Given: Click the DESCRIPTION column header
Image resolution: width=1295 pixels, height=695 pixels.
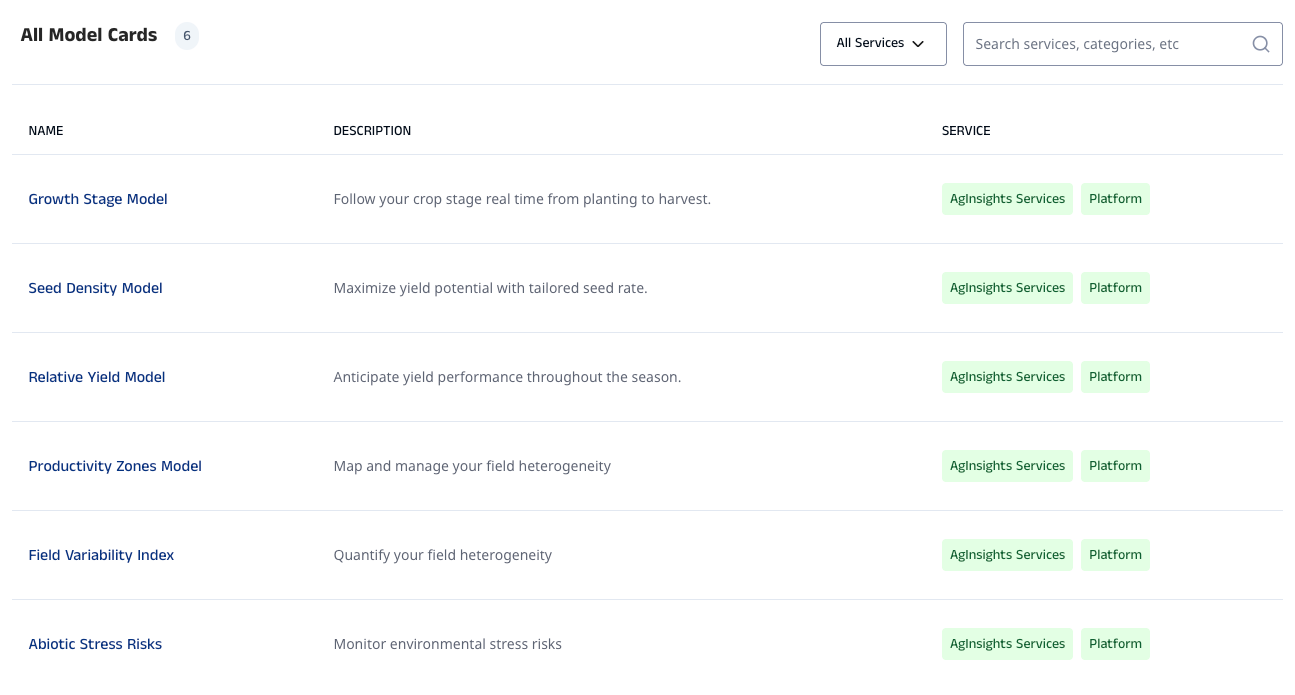Looking at the screenshot, I should pos(372,131).
